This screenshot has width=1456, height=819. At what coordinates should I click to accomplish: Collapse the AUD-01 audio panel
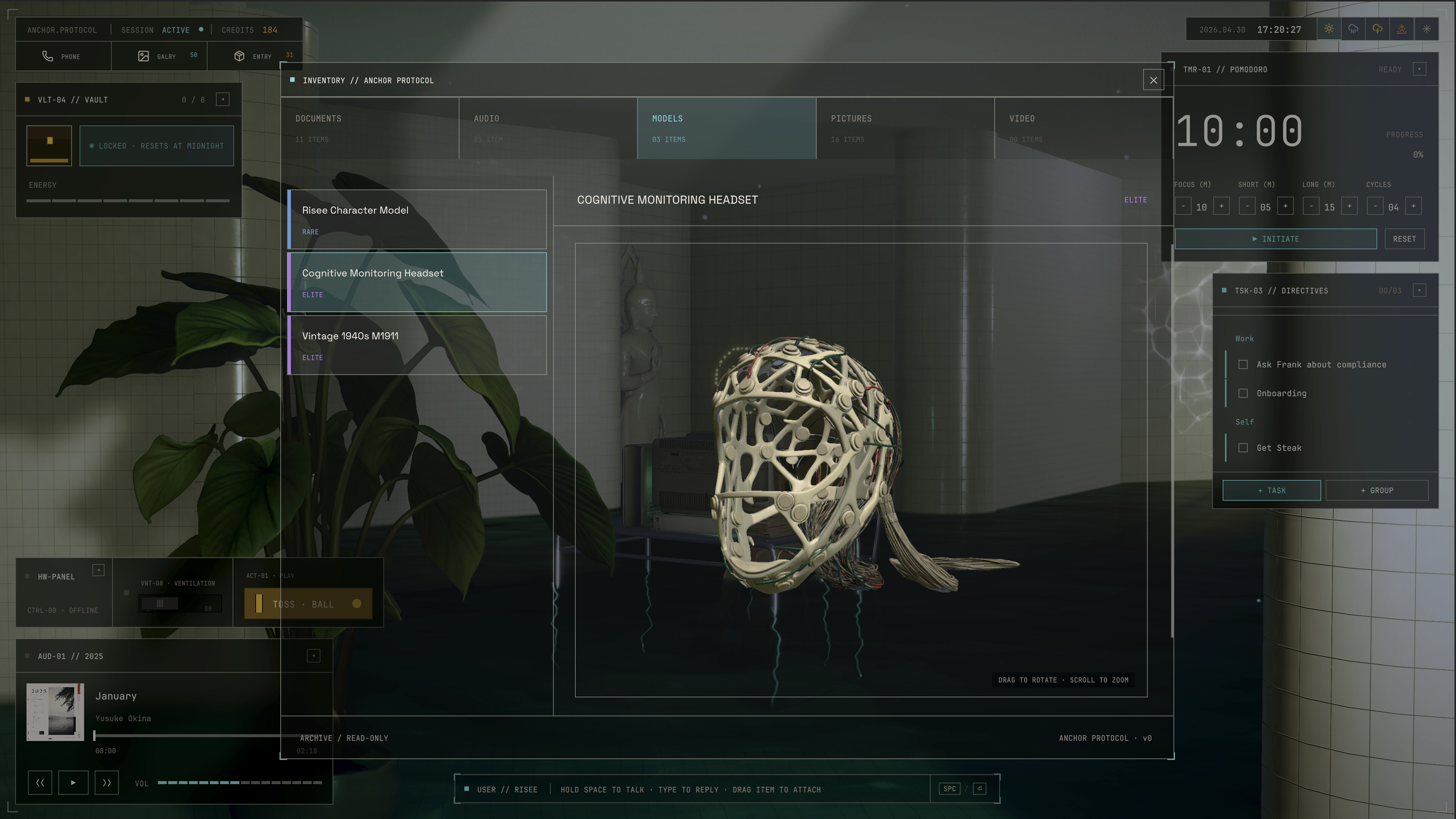tap(314, 656)
